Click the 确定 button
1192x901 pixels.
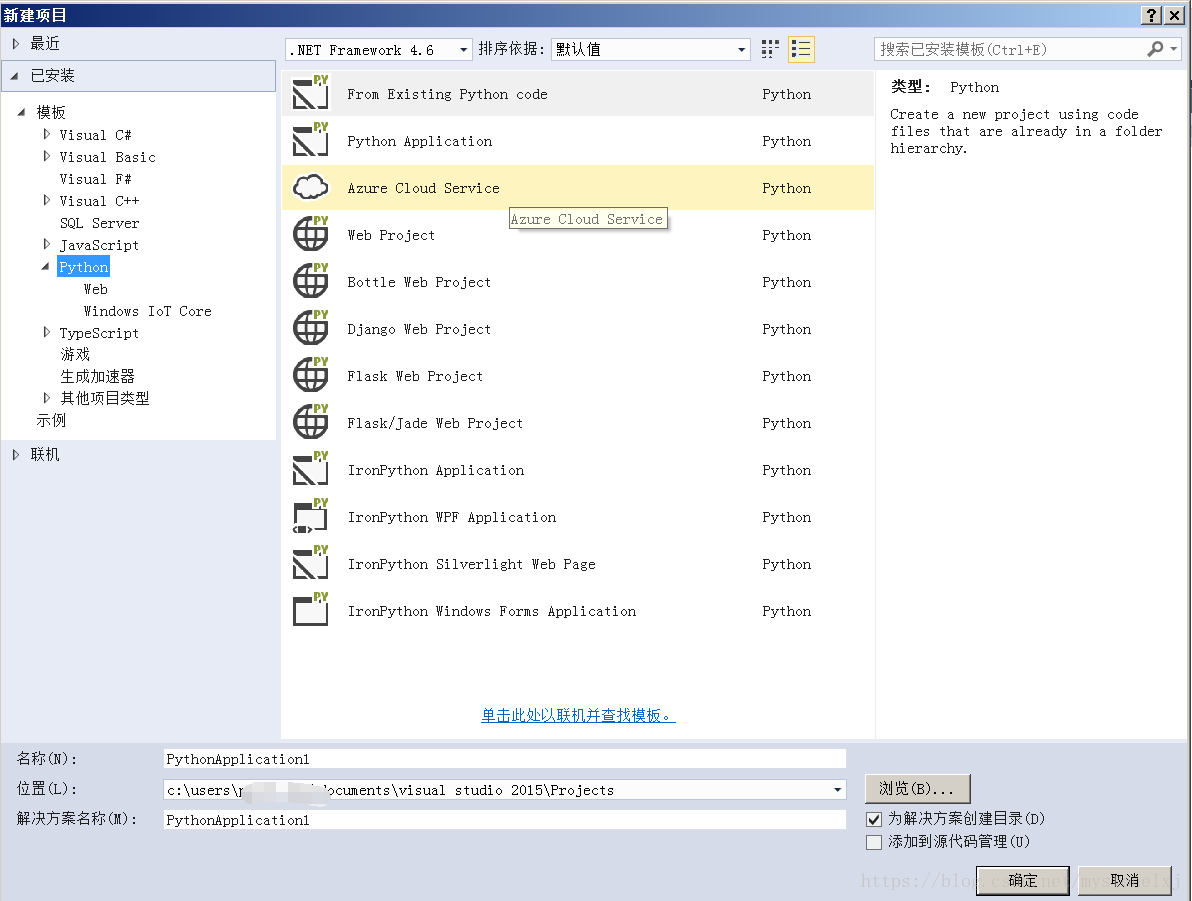coord(1022,880)
